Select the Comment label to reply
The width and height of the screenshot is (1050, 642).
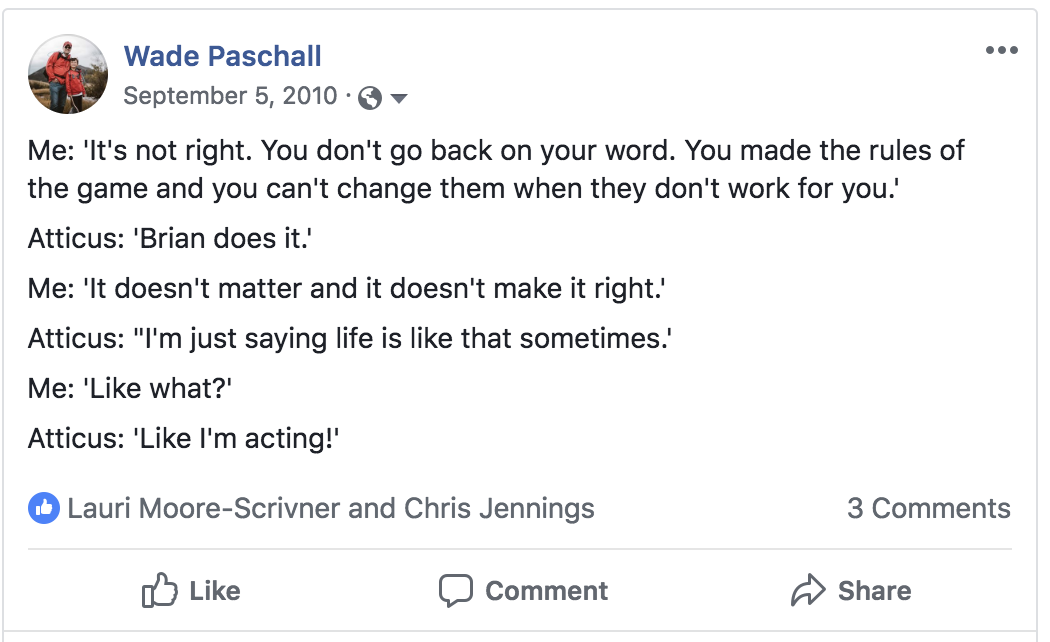pos(546,591)
